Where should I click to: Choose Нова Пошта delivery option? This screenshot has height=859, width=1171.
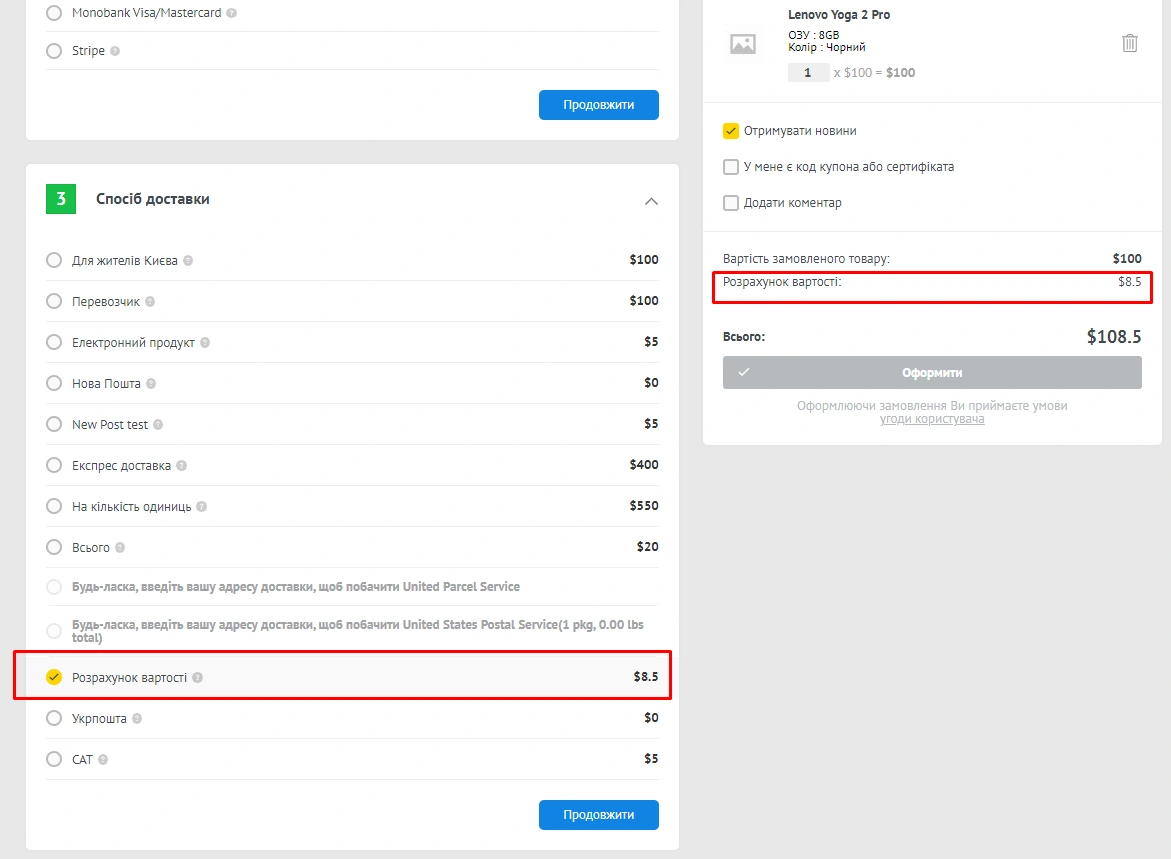[x=54, y=383]
